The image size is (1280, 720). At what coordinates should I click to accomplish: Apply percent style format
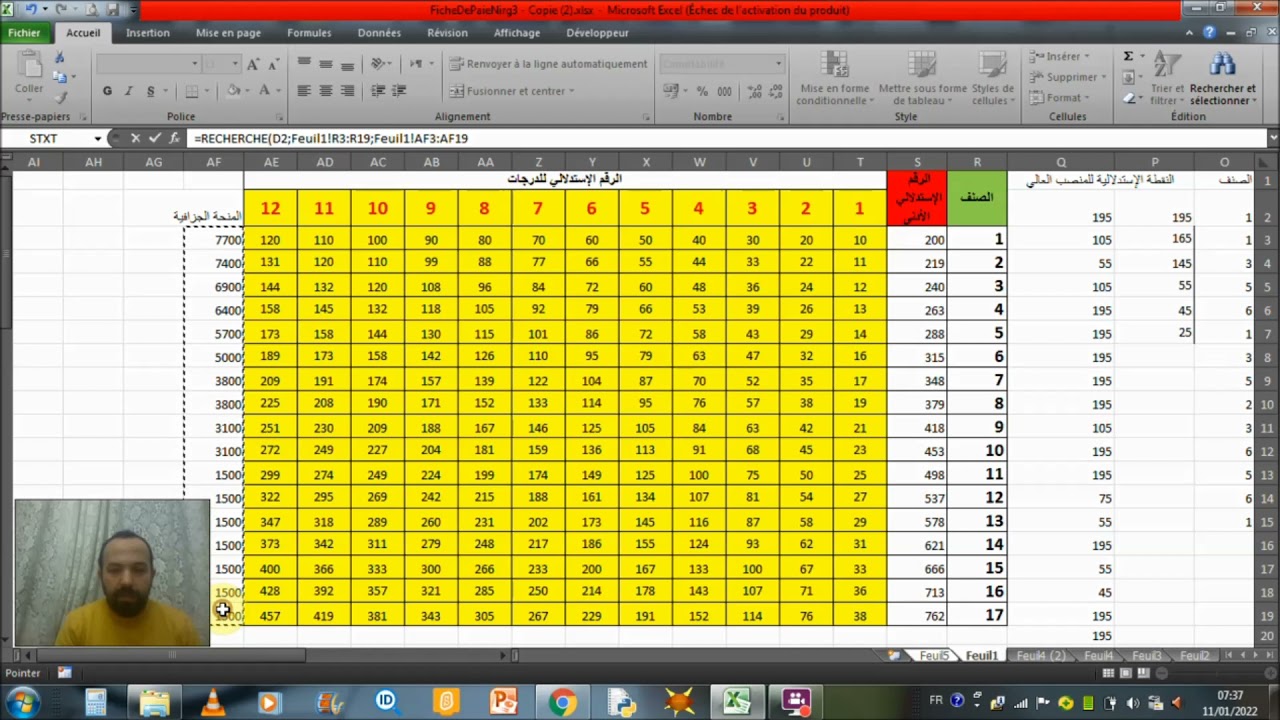(702, 91)
